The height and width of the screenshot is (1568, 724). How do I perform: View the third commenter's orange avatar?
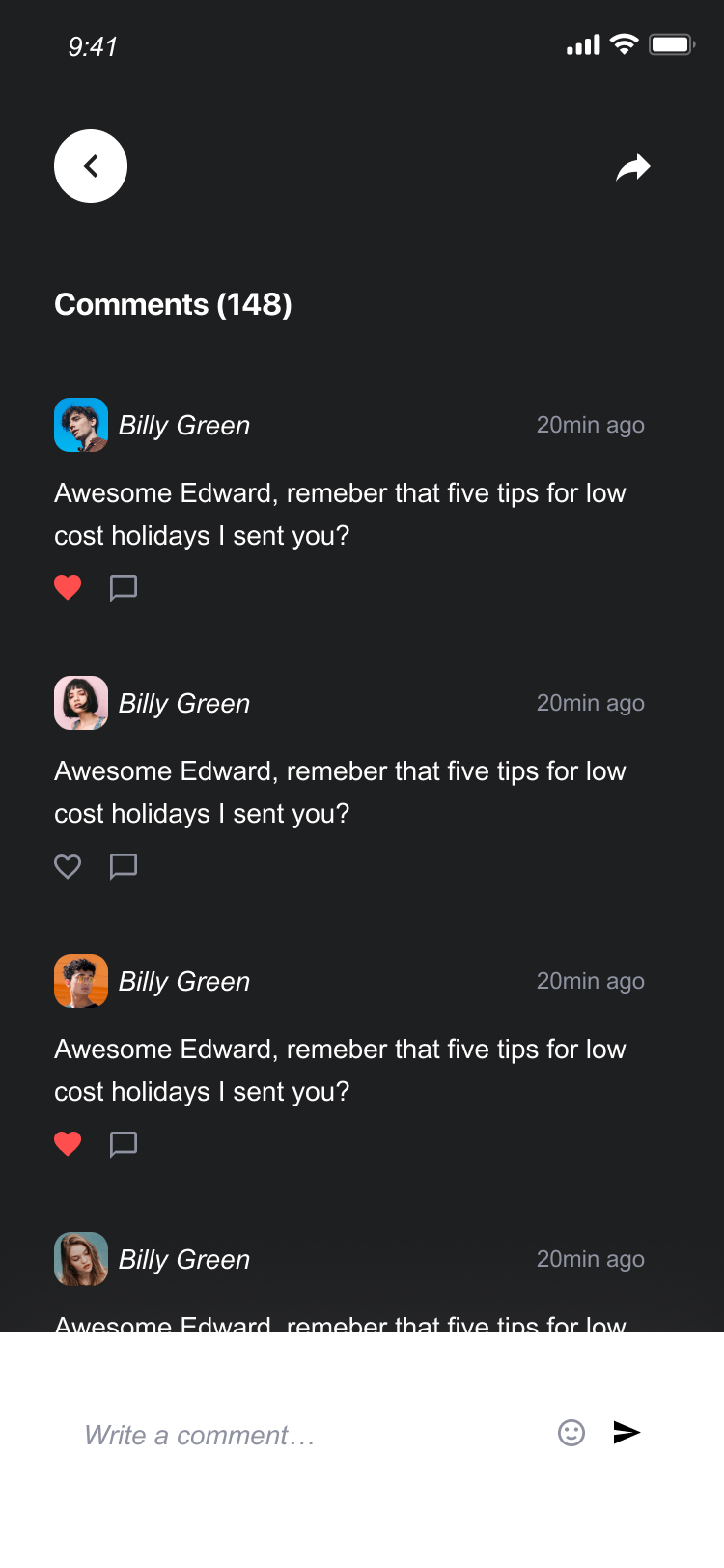point(81,981)
